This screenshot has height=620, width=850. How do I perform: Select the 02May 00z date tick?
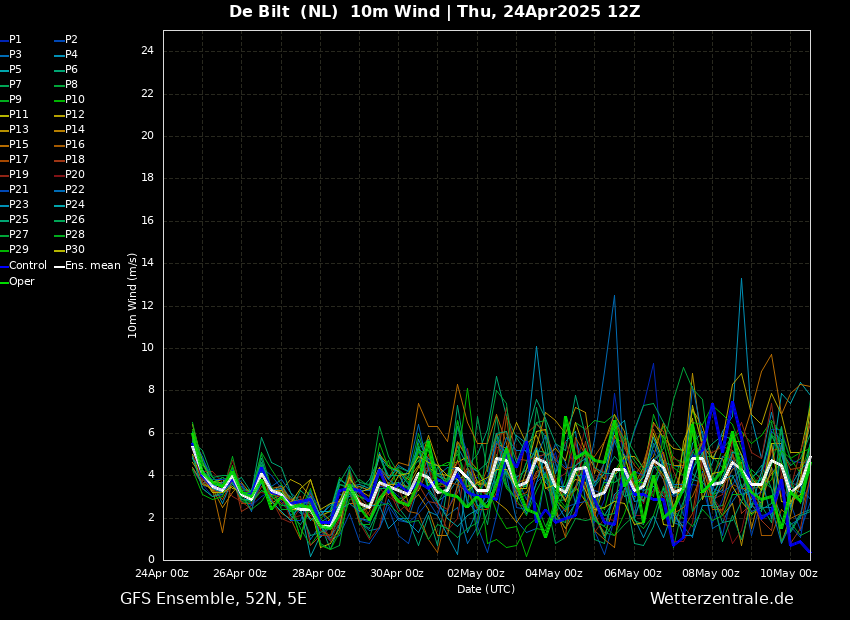click(x=476, y=573)
